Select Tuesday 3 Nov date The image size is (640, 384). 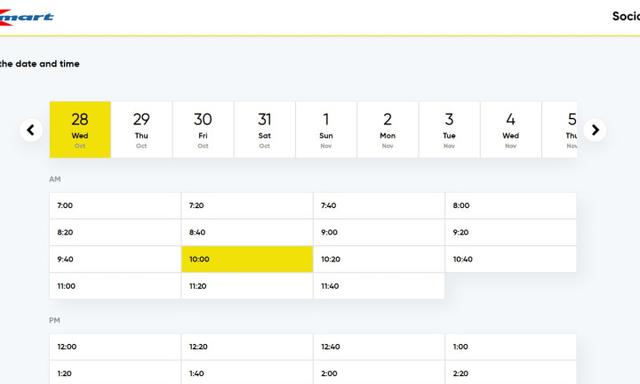449,130
